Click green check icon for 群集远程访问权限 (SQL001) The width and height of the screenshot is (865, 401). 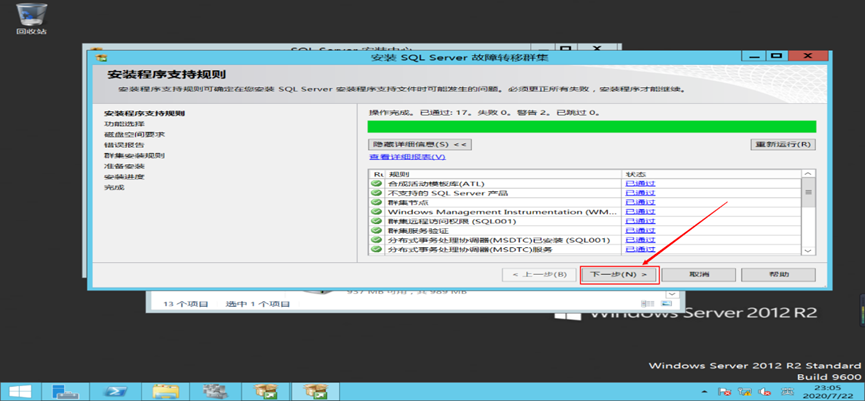pos(376,221)
